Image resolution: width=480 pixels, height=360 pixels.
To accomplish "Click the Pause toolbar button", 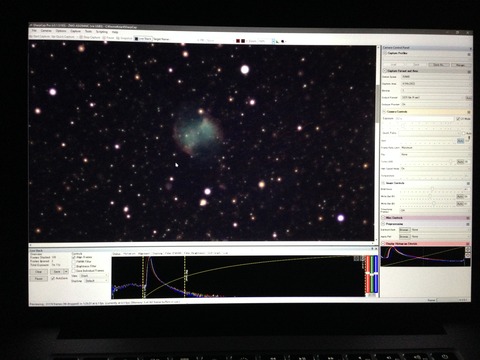I will 108,38.
